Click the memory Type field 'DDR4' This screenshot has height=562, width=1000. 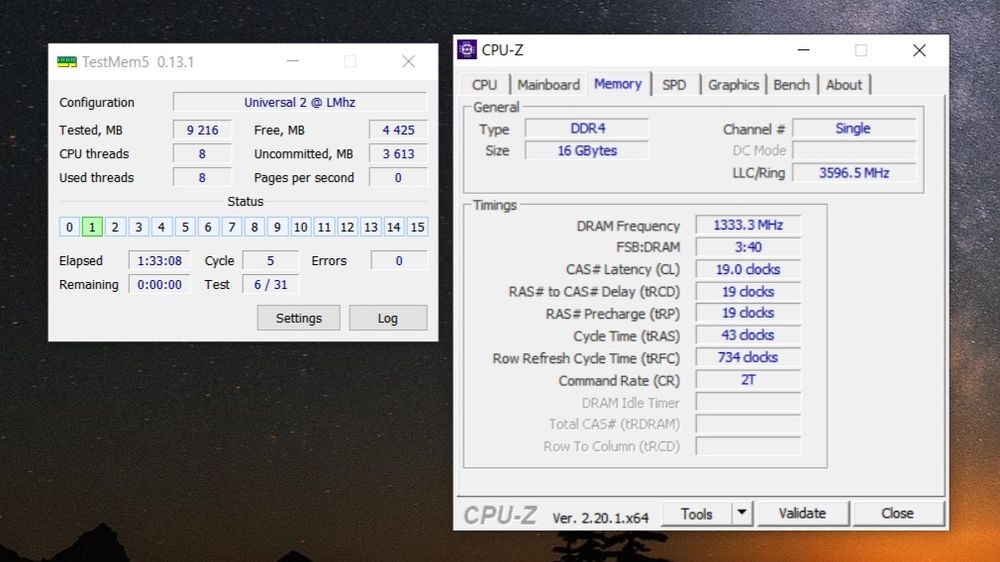587,128
